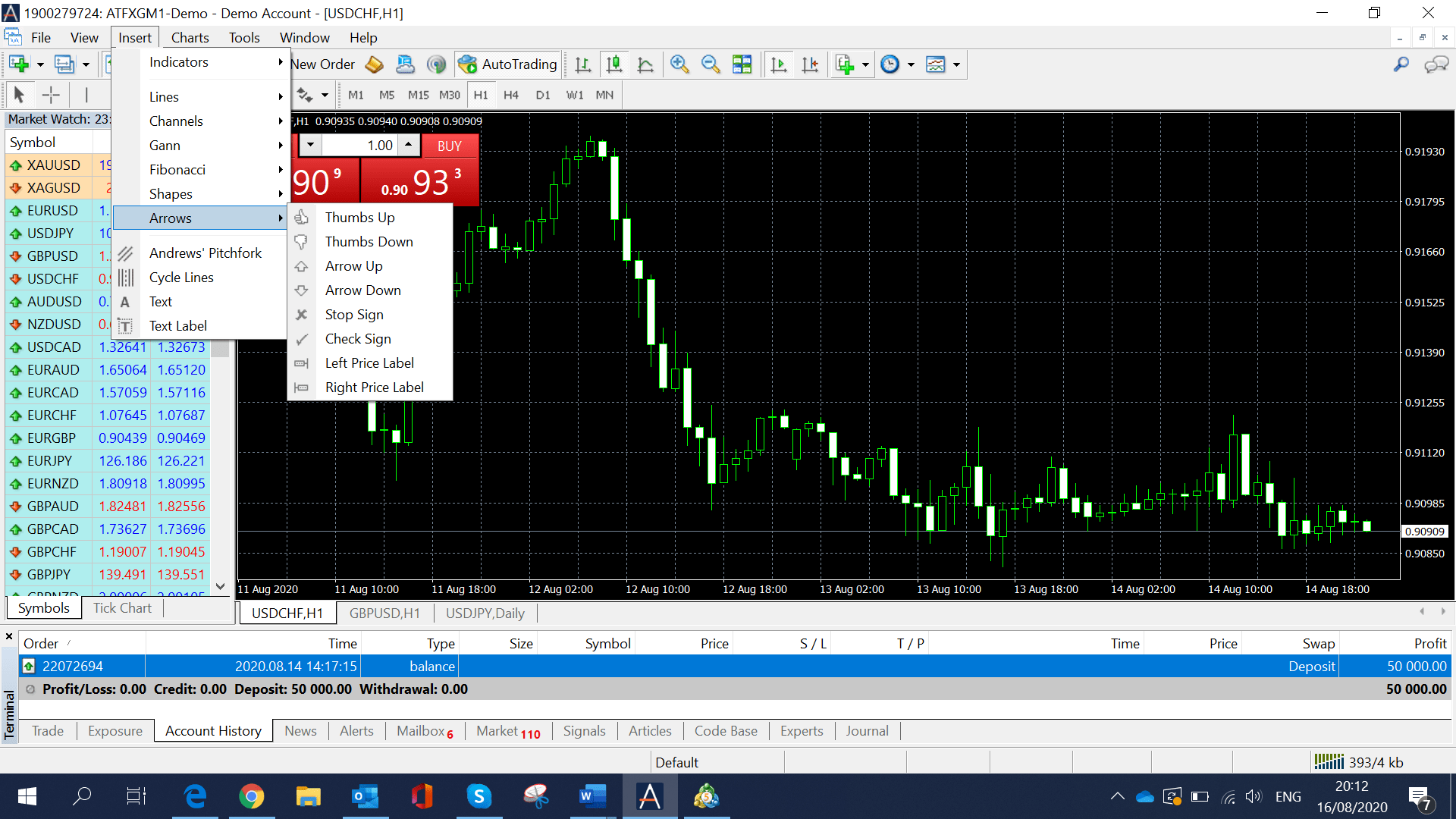
Task: Toggle AutoTrading off
Action: coord(507,64)
